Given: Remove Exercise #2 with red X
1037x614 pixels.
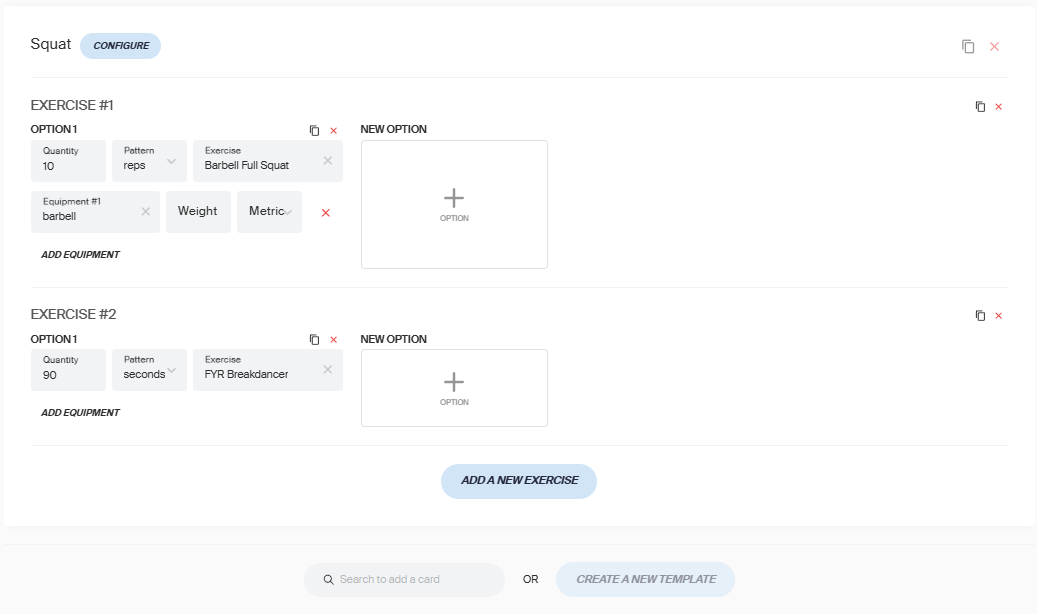Looking at the screenshot, I should click(x=999, y=316).
